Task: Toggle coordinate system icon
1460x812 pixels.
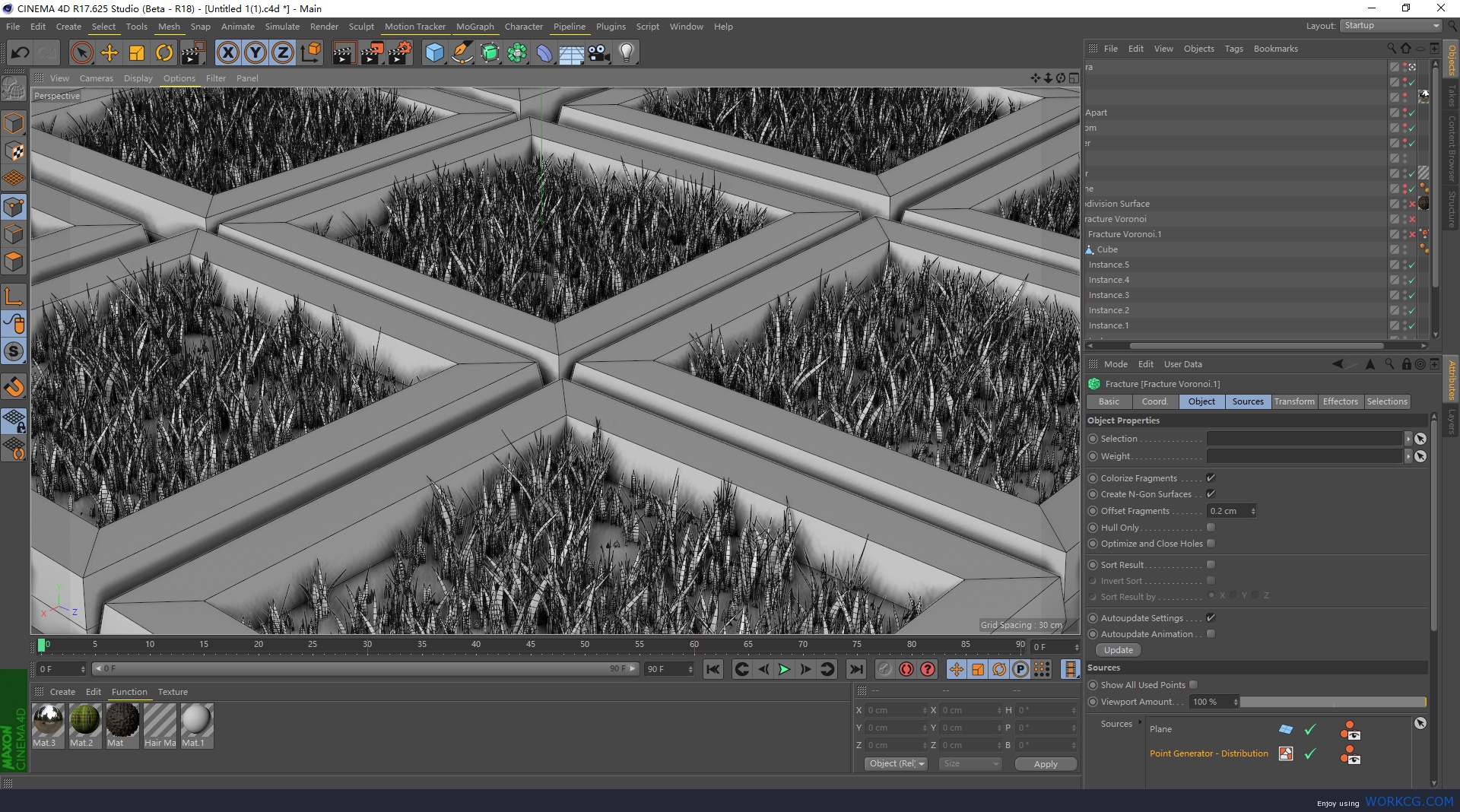Action: (x=311, y=52)
